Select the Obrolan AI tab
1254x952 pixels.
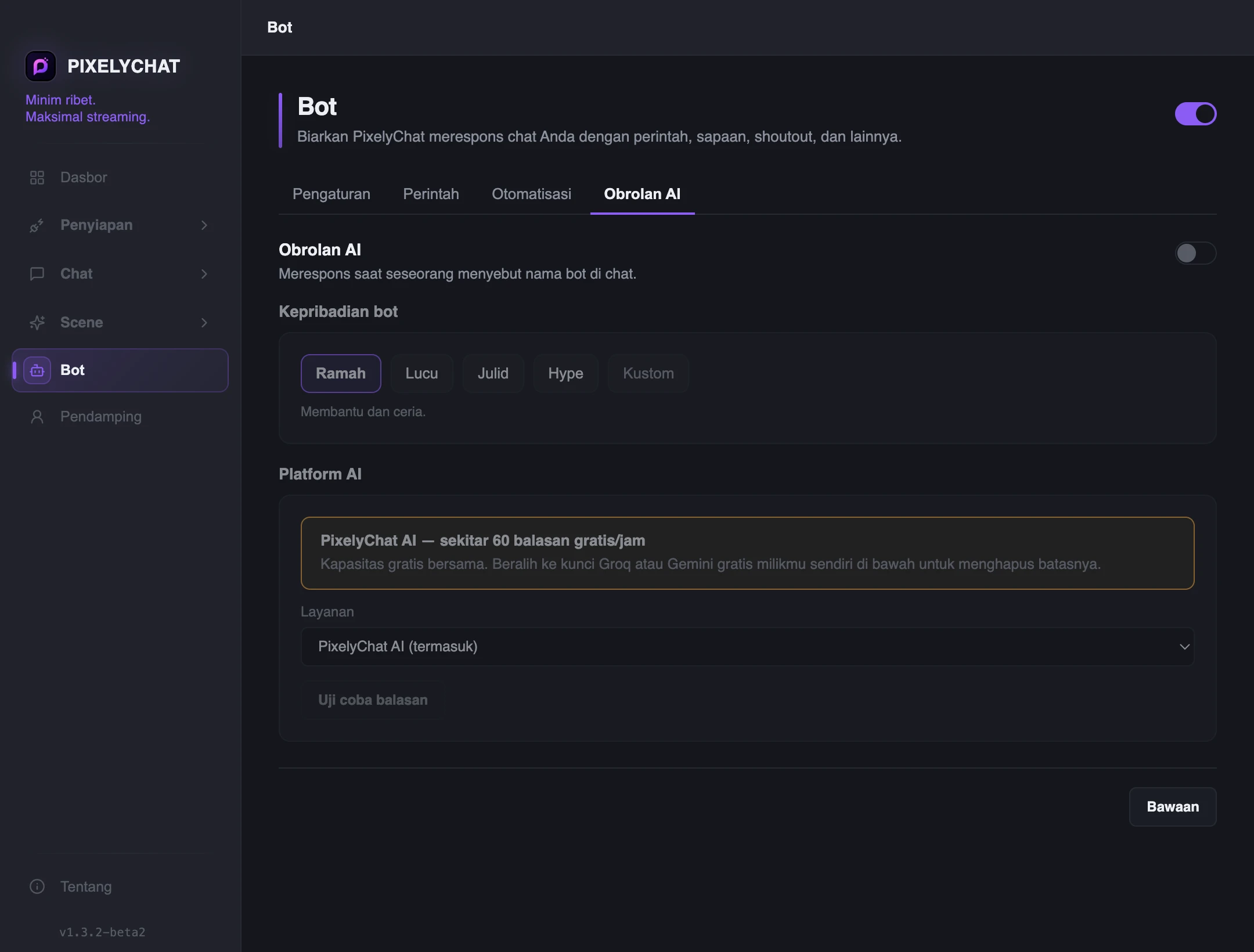pyautogui.click(x=642, y=194)
